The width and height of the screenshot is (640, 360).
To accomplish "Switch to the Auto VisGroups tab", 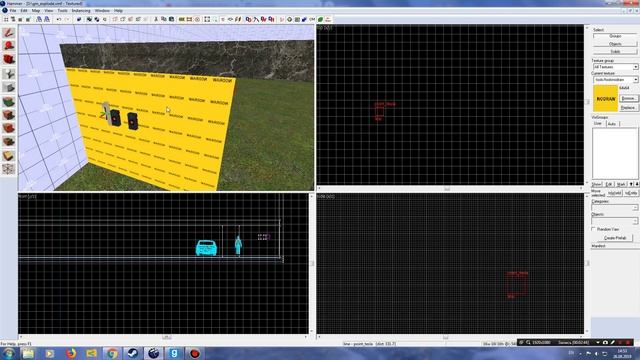I will (x=611, y=124).
